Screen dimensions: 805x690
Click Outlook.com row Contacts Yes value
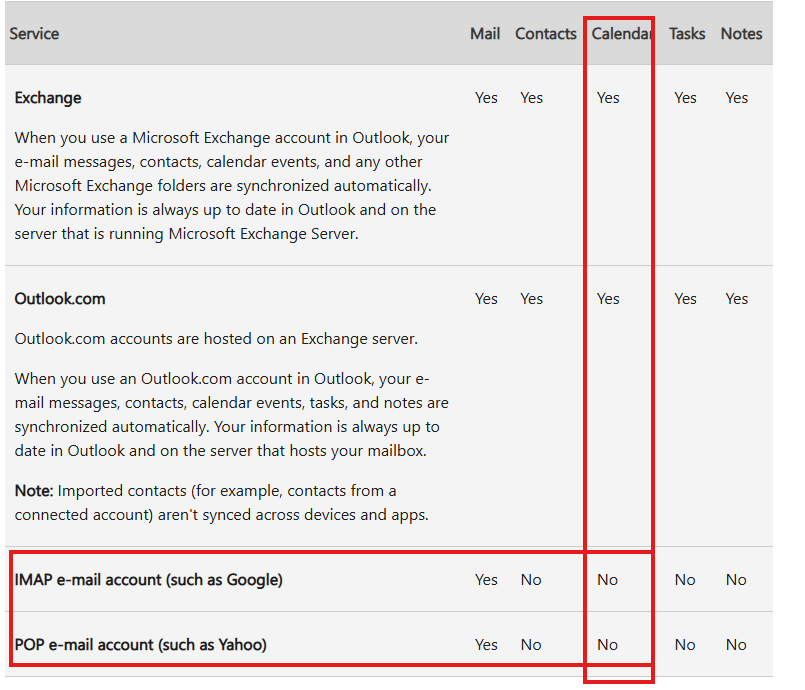[x=531, y=299]
